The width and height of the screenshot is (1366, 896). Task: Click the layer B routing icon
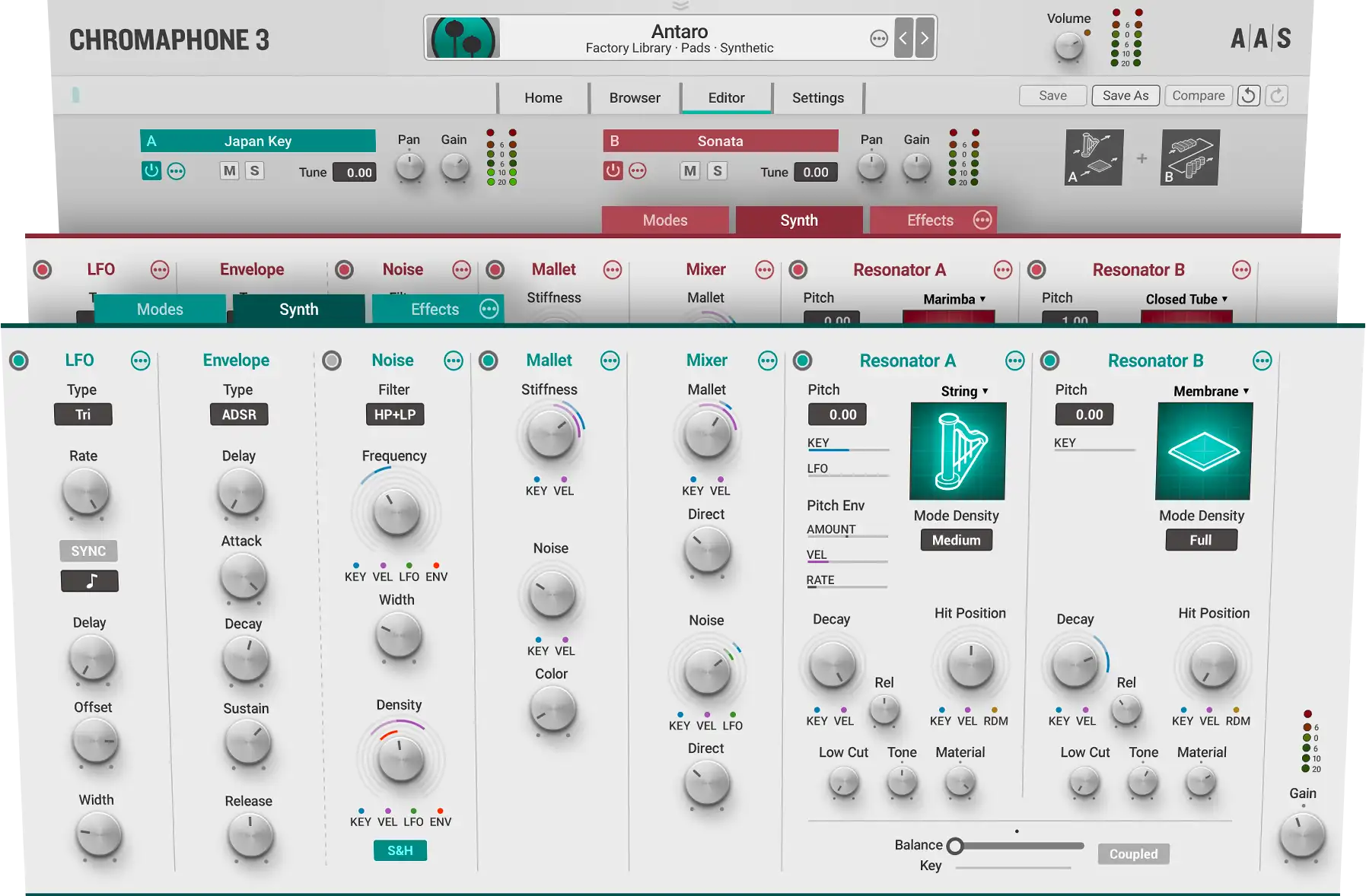1190,157
